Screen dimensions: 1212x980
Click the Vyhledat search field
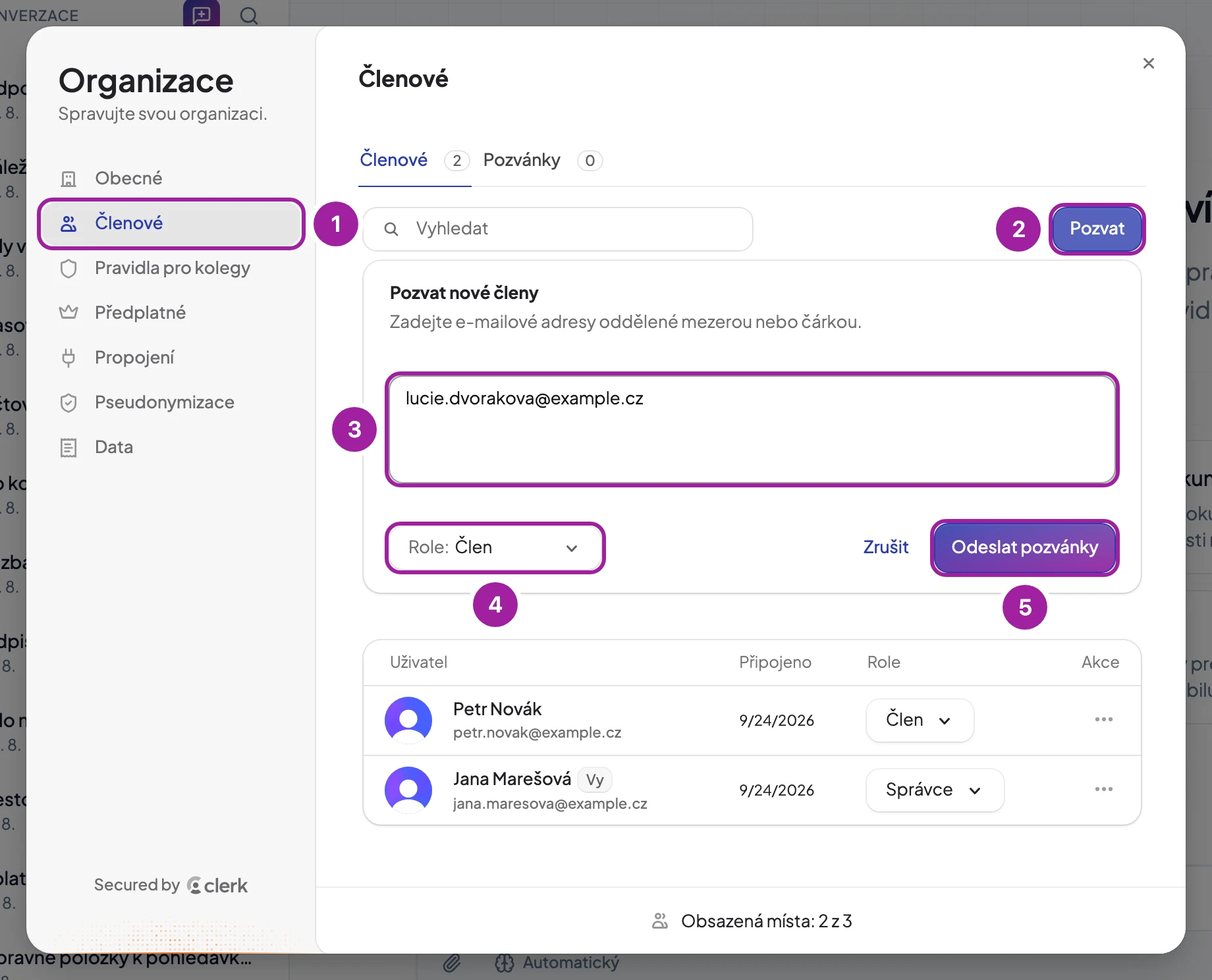(x=558, y=229)
